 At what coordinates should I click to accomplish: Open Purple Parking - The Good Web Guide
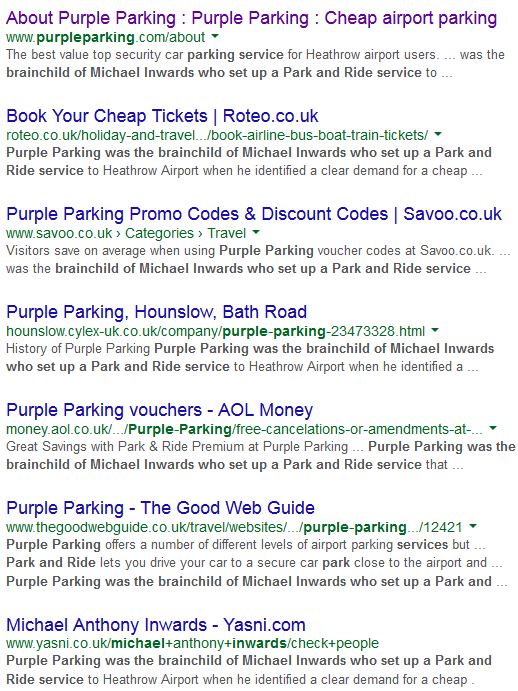[160, 508]
